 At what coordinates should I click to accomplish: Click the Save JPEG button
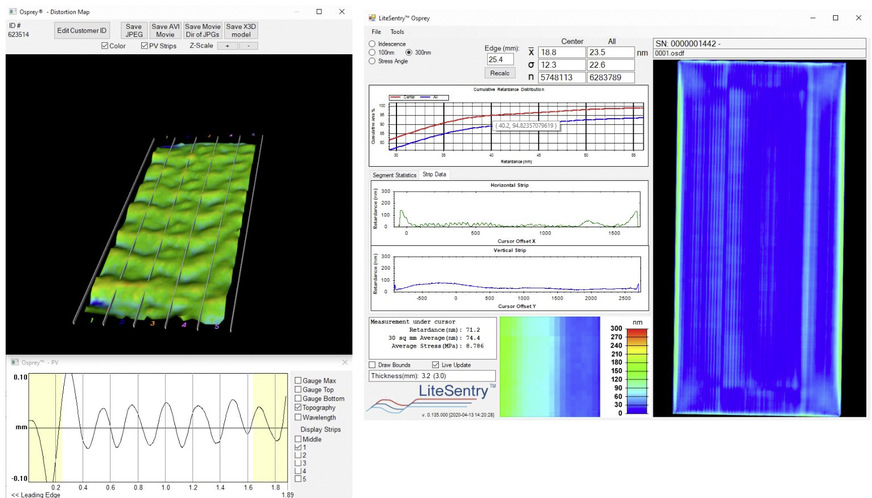coord(133,30)
